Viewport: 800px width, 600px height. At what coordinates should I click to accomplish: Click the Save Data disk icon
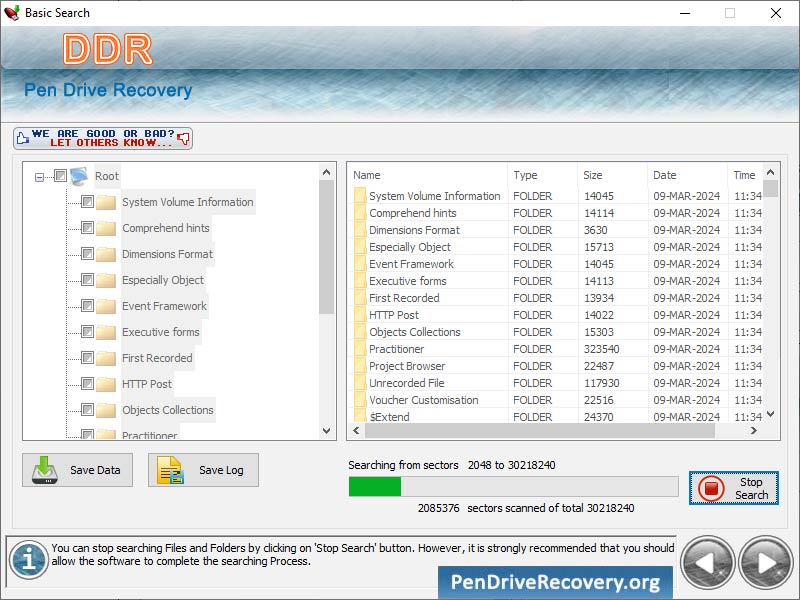[47, 470]
